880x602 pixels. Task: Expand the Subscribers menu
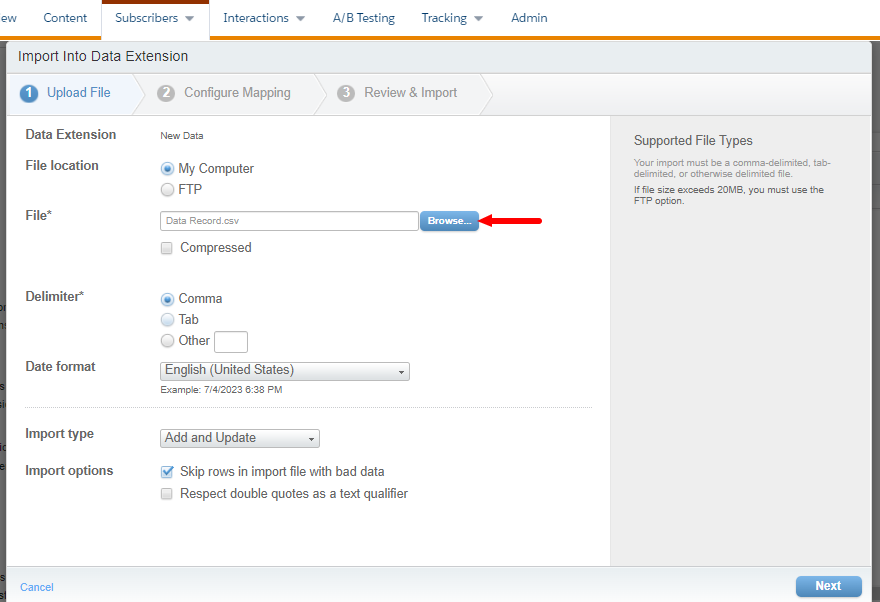tap(154, 18)
